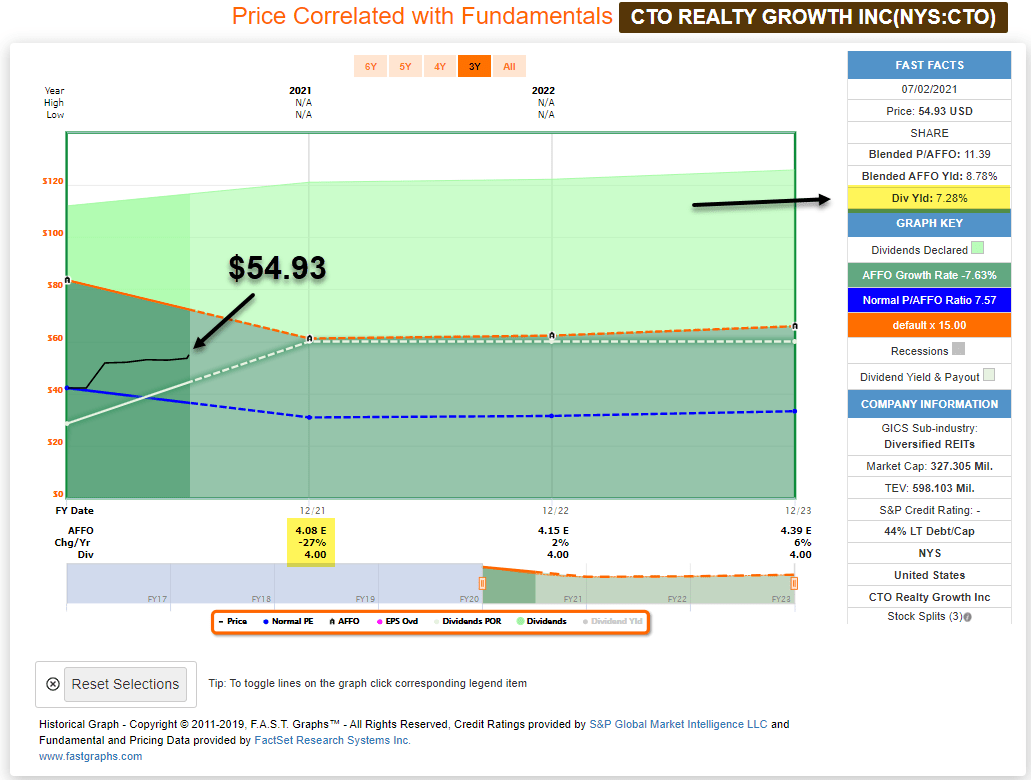Select the 4Y time range tab
Image resolution: width=1031 pixels, height=780 pixels.
pyautogui.click(x=440, y=66)
